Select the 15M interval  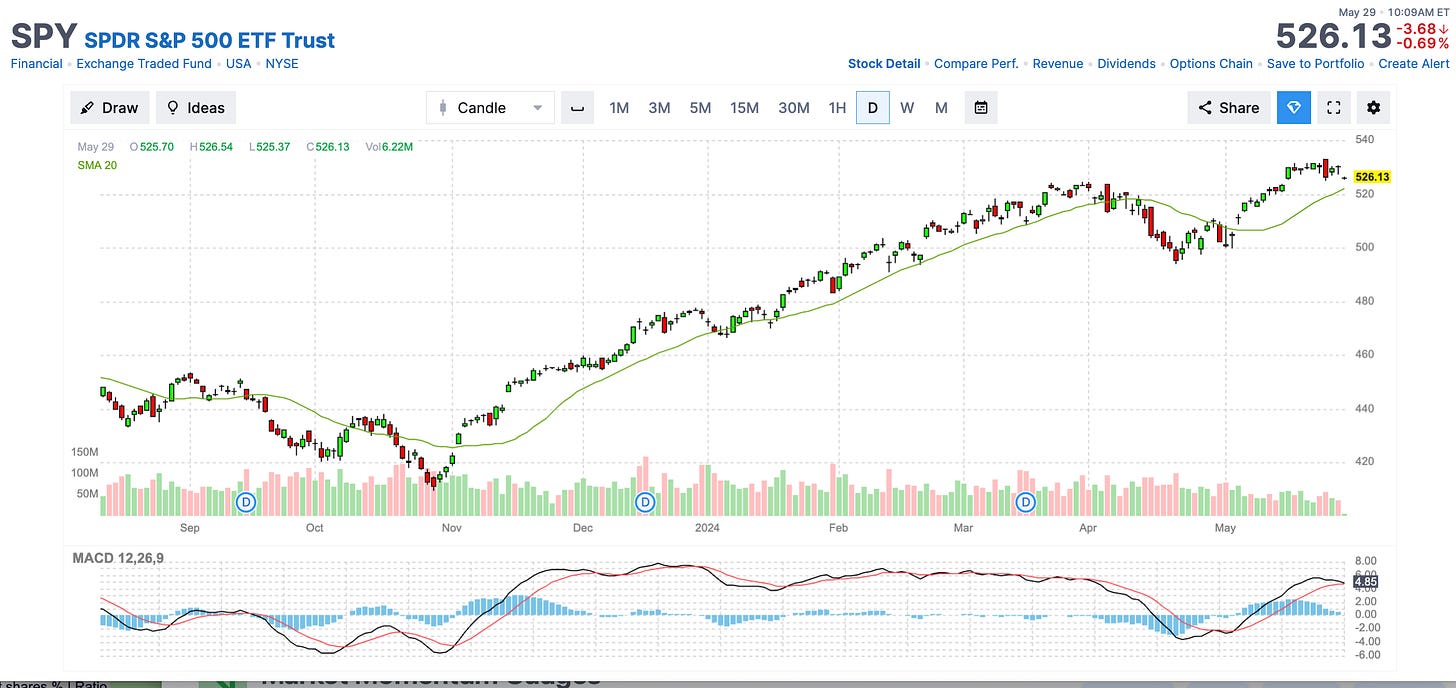pos(744,108)
